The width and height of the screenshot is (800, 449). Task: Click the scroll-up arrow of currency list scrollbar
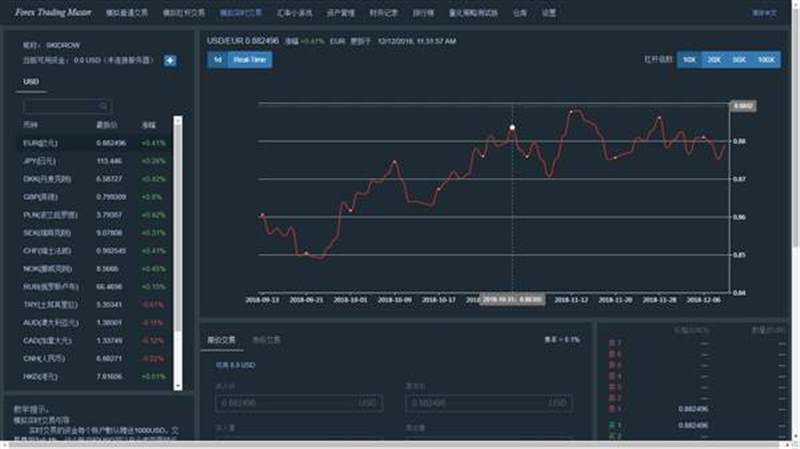178,120
